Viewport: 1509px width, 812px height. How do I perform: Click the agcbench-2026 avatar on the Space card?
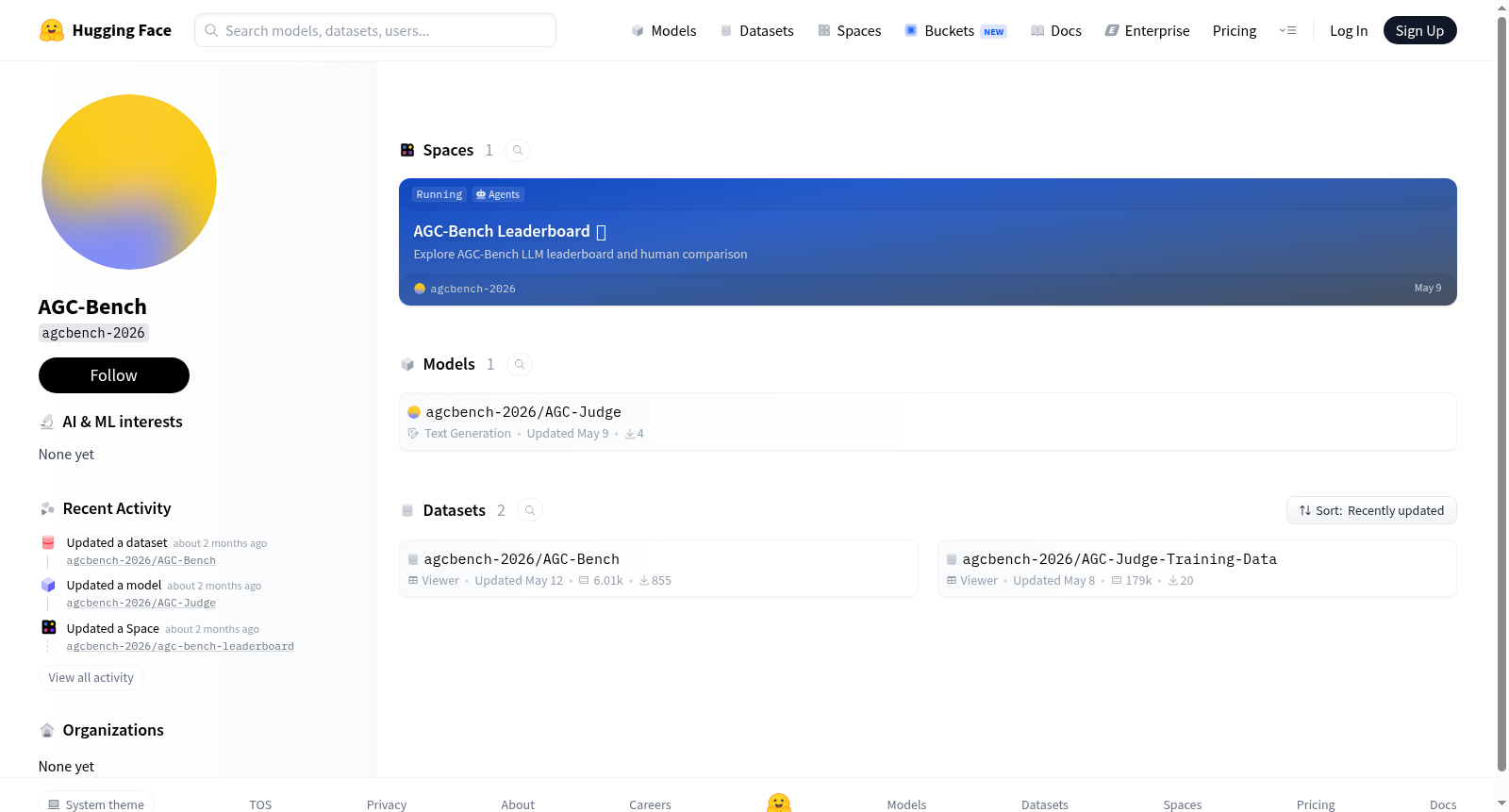pyautogui.click(x=420, y=289)
